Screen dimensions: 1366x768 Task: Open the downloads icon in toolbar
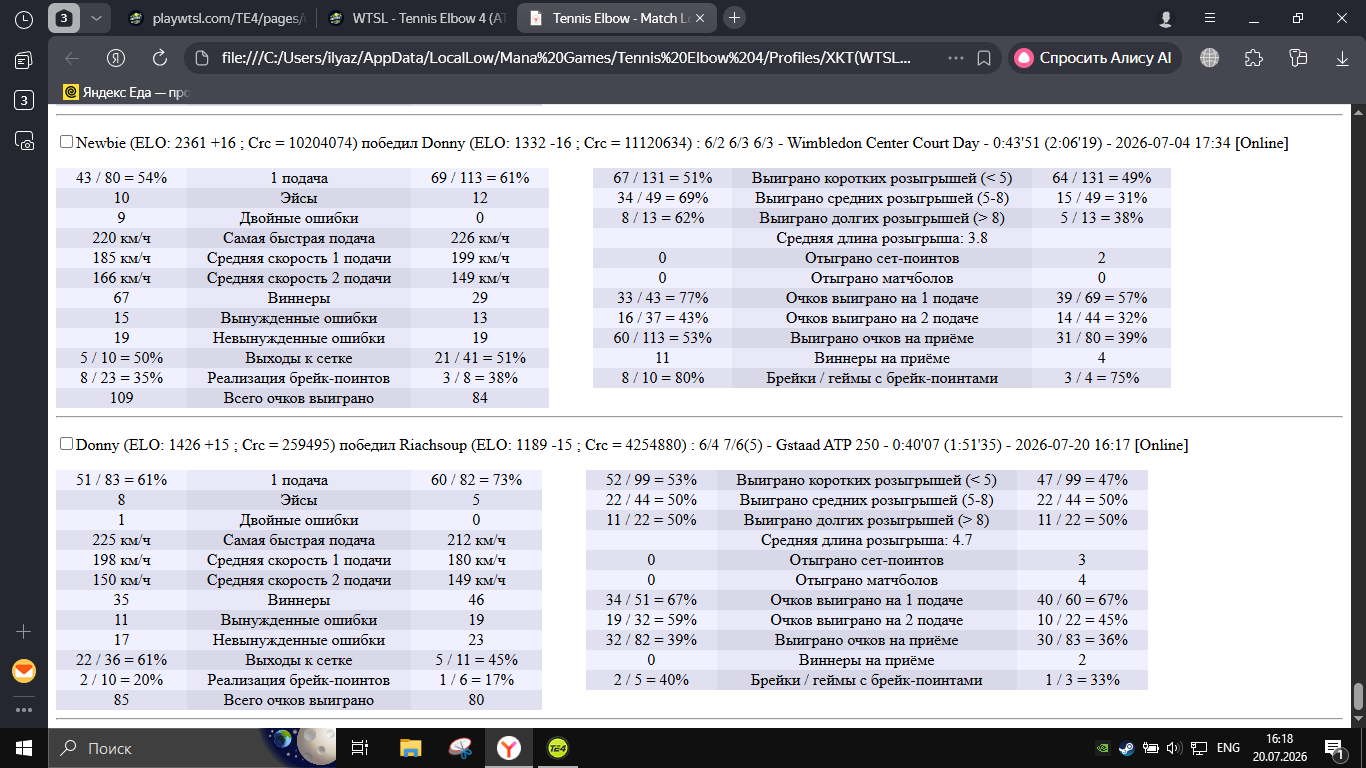(1341, 57)
